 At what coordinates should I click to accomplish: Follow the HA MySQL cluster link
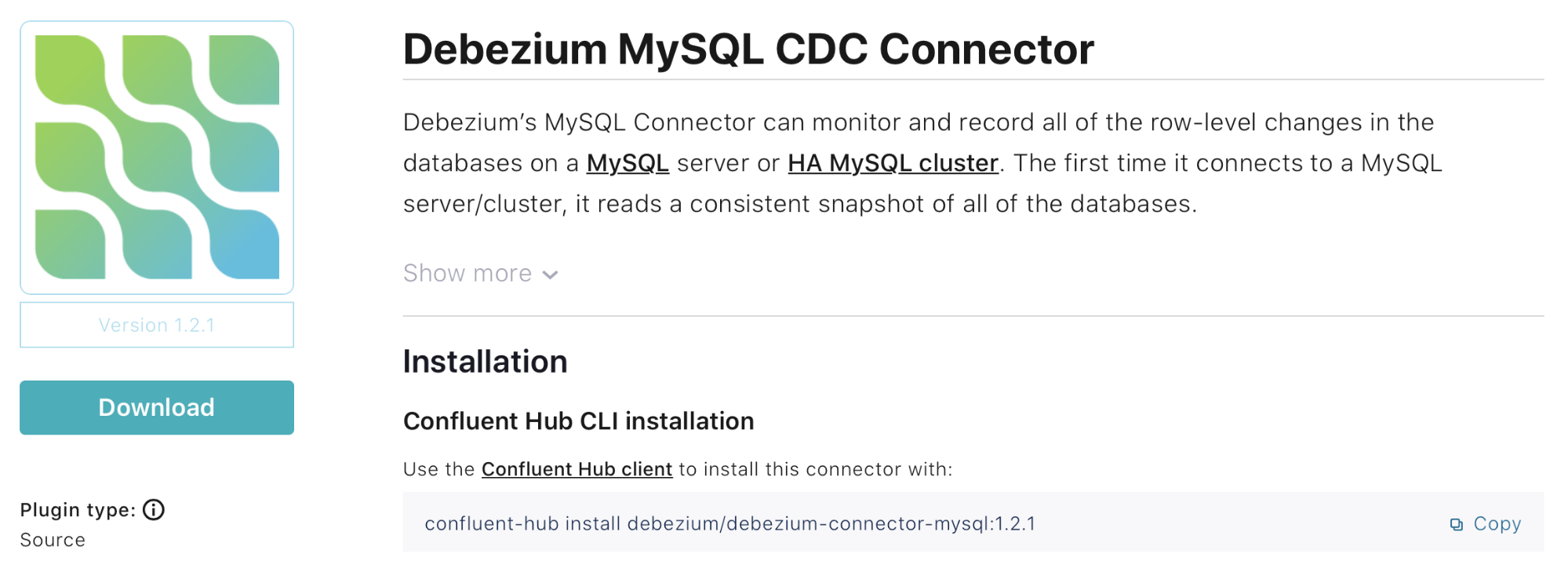click(x=893, y=163)
